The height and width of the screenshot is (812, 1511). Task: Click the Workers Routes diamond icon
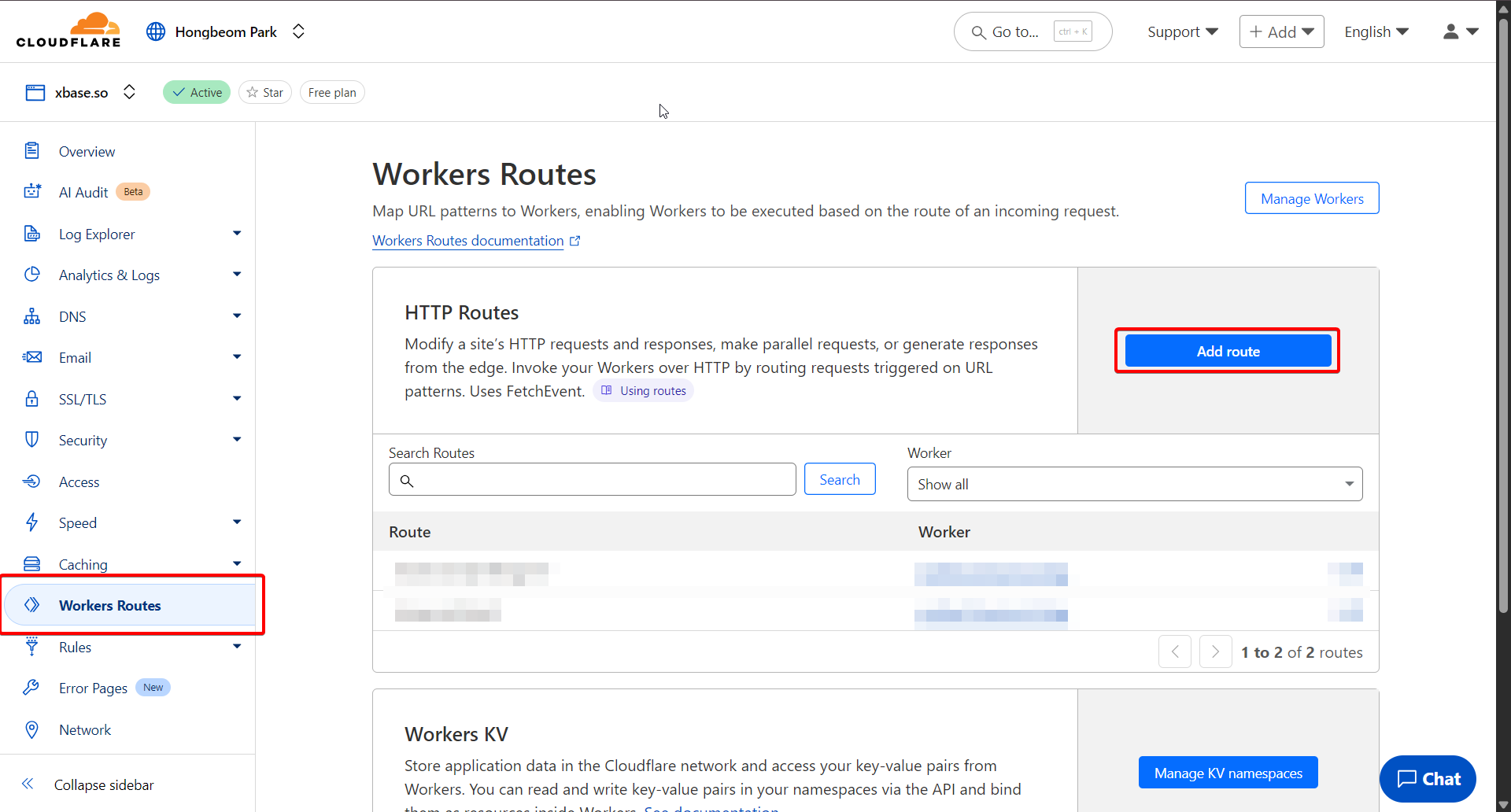pyautogui.click(x=32, y=604)
